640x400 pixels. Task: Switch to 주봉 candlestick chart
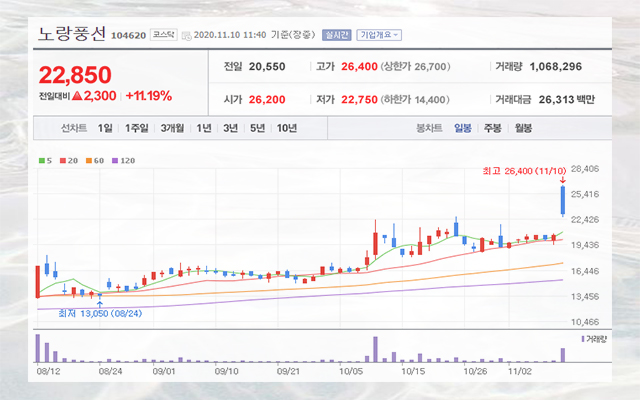pyautogui.click(x=493, y=128)
